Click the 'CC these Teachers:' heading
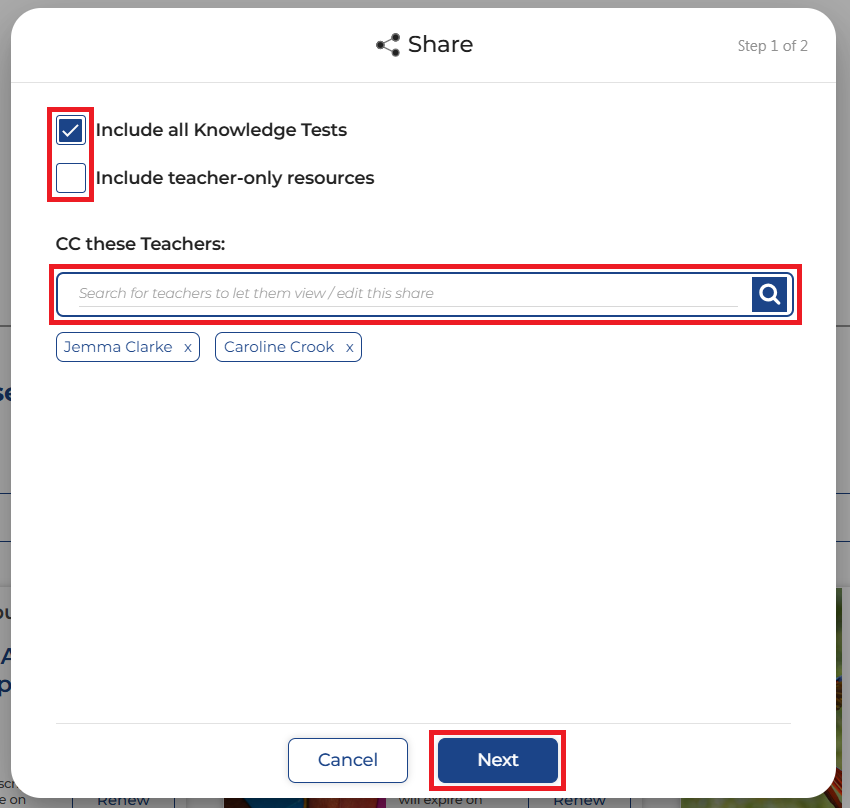The image size is (850, 808). coord(140,243)
